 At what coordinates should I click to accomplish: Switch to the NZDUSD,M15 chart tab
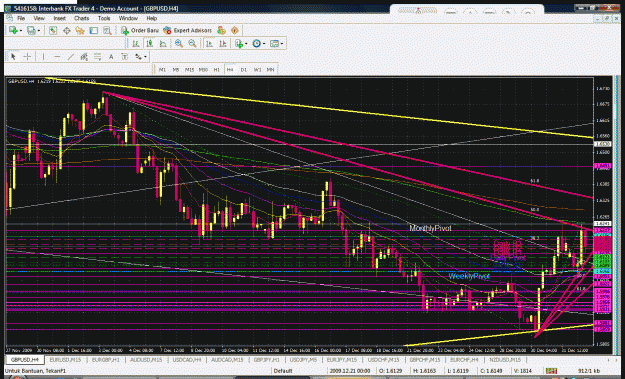pos(505,360)
